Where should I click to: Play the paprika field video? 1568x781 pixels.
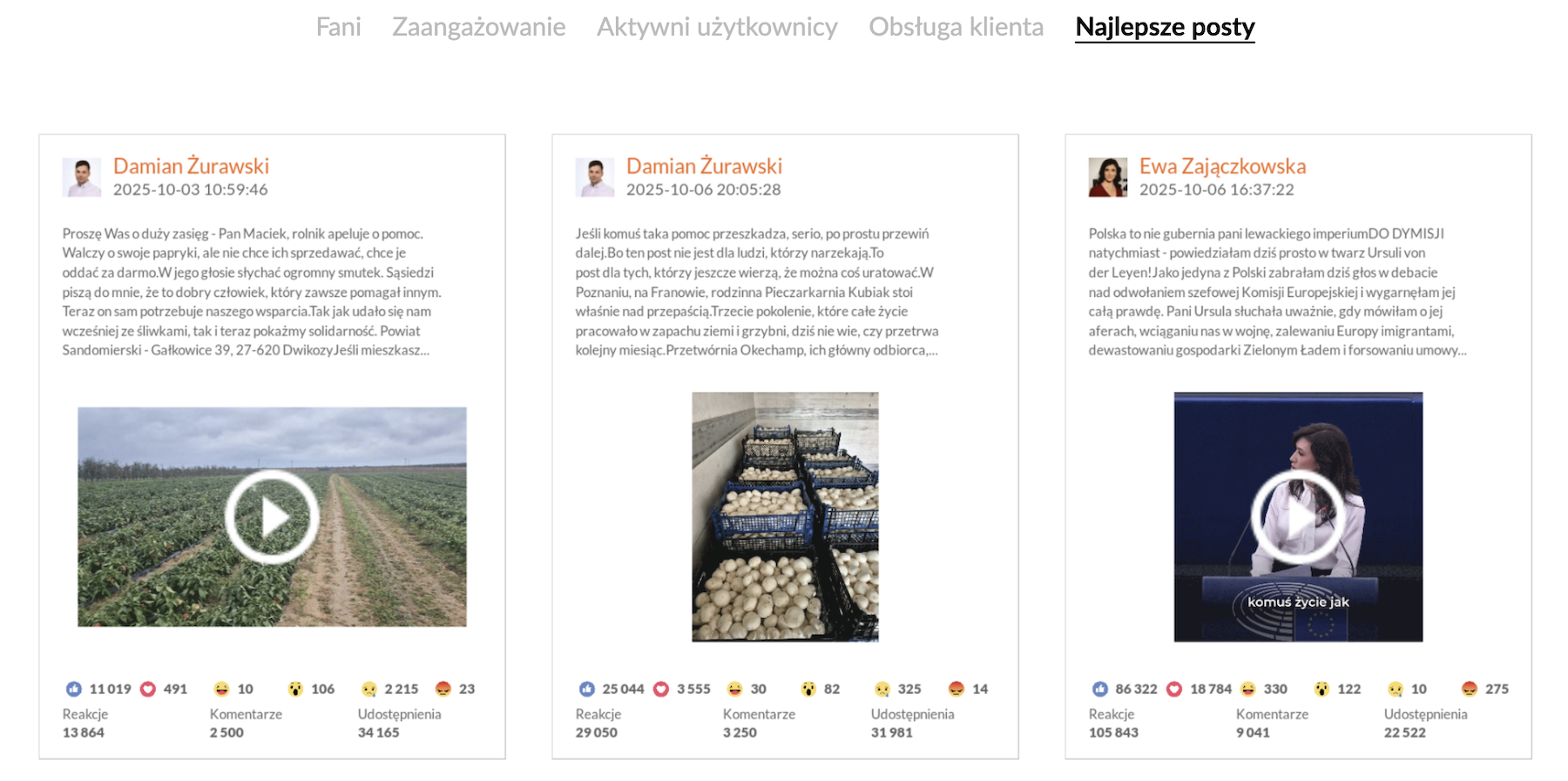(x=272, y=517)
